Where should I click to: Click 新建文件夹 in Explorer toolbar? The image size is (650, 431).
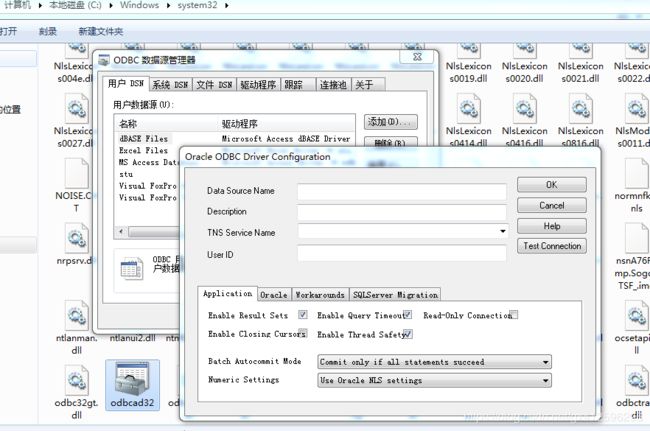coord(101,31)
